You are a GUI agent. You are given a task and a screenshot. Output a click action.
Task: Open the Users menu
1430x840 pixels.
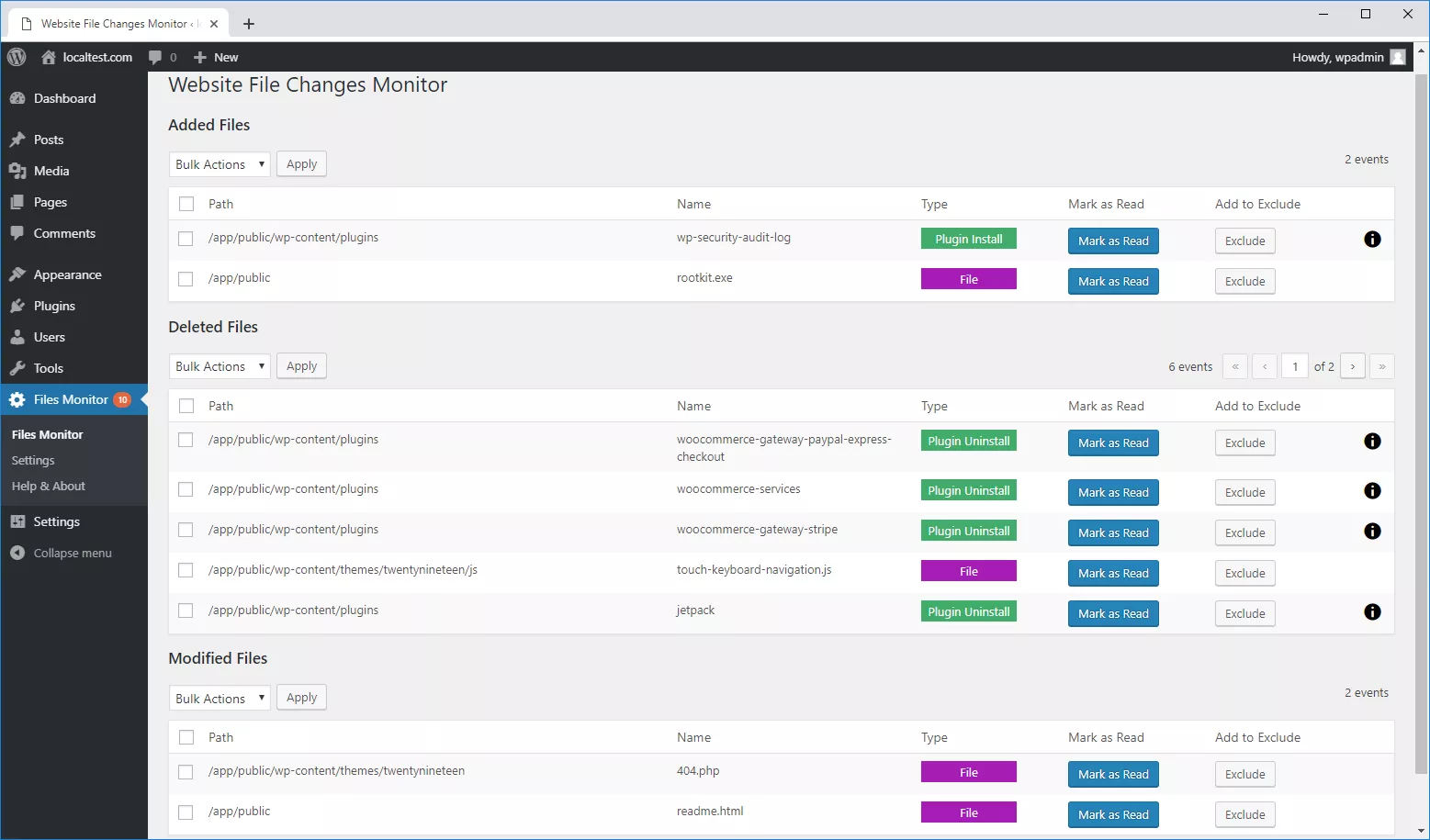point(50,337)
